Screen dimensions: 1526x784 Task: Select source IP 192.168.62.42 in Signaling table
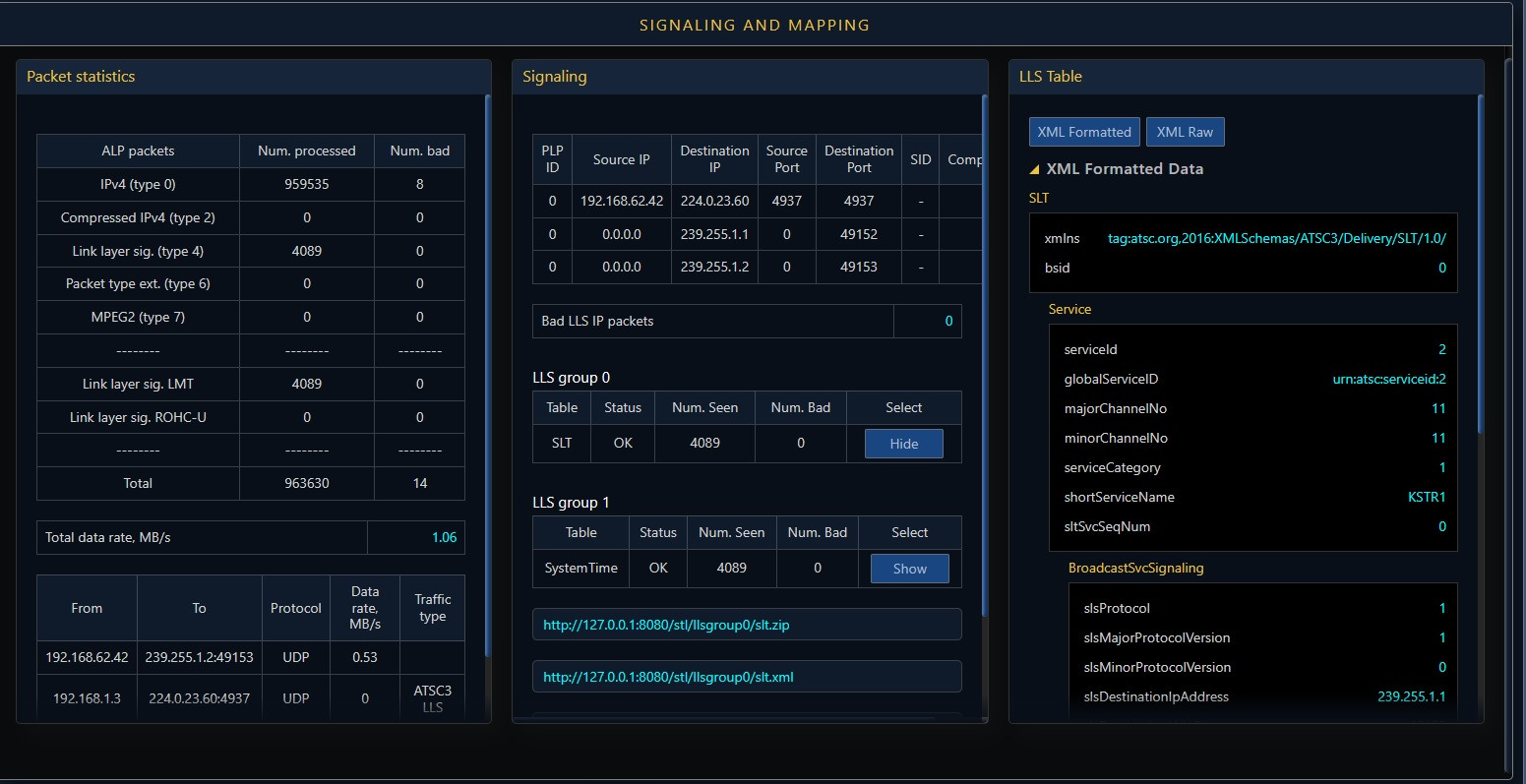coord(622,201)
